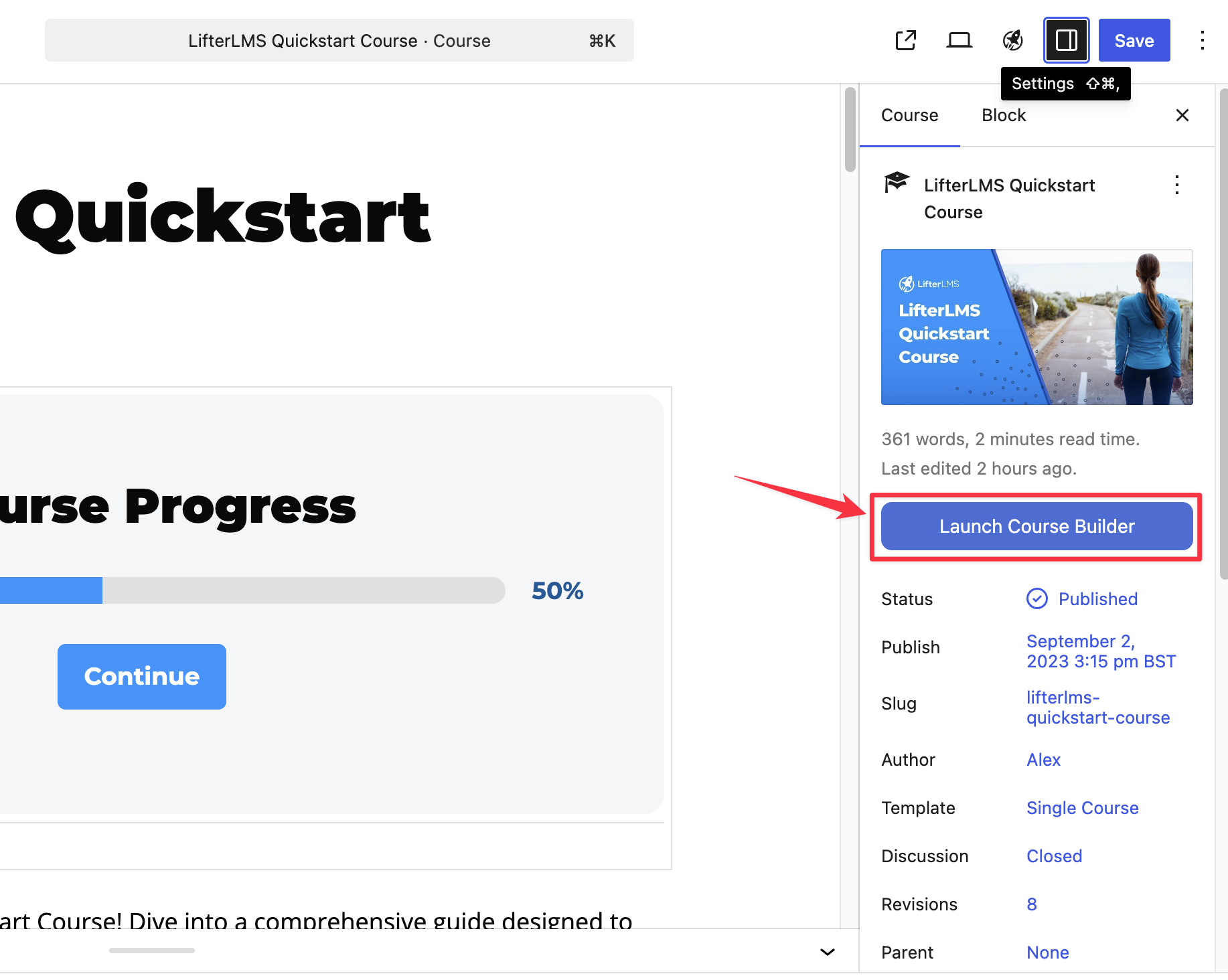Launch Course Builder
This screenshot has height=980, width=1228.
(x=1037, y=526)
